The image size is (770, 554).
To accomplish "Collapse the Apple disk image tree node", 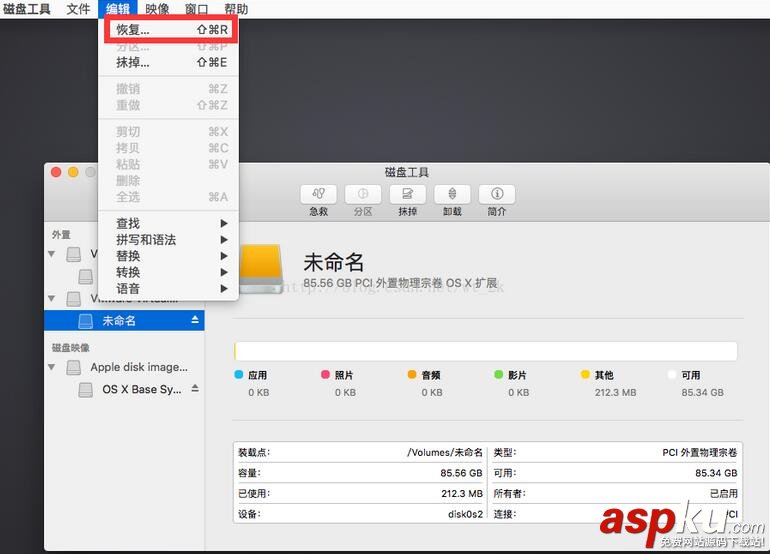I will tap(52, 367).
